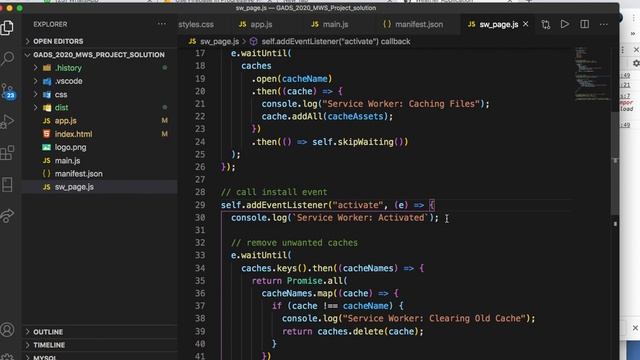This screenshot has height=360, width=640.
Task: Open manifest.json in the file tree
Action: tap(79, 174)
